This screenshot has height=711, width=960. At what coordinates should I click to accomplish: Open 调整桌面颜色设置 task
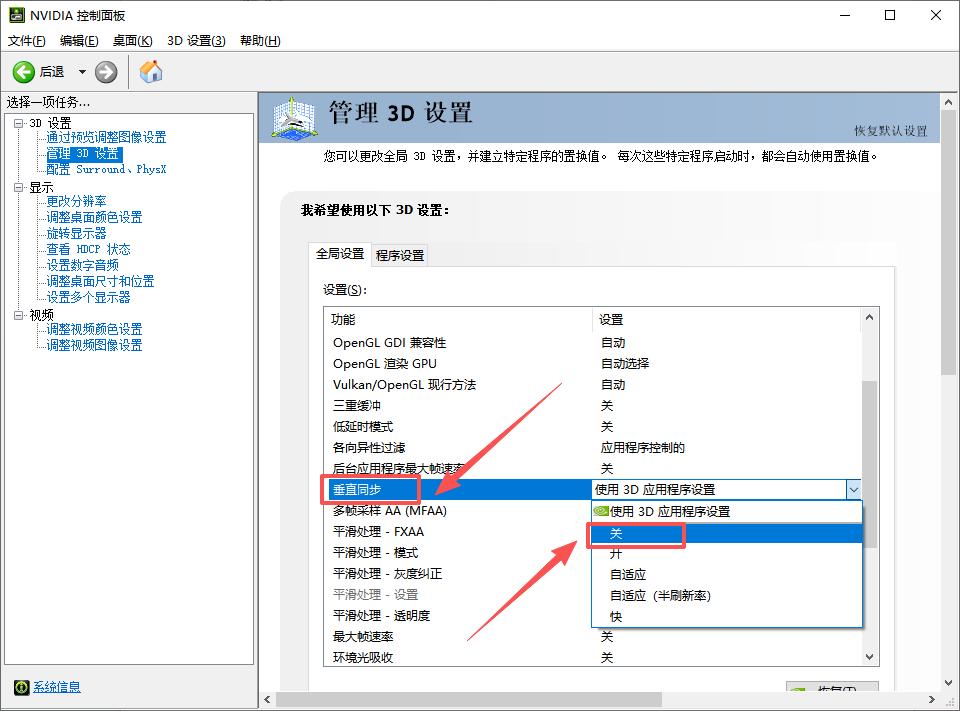94,217
